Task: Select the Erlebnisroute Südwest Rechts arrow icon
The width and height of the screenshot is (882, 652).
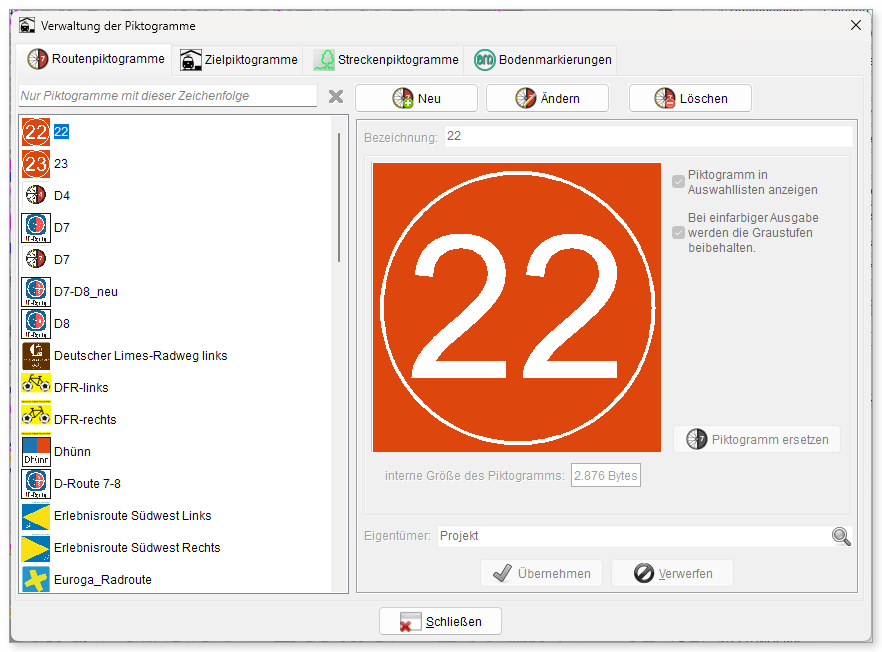Action: click(x=36, y=548)
